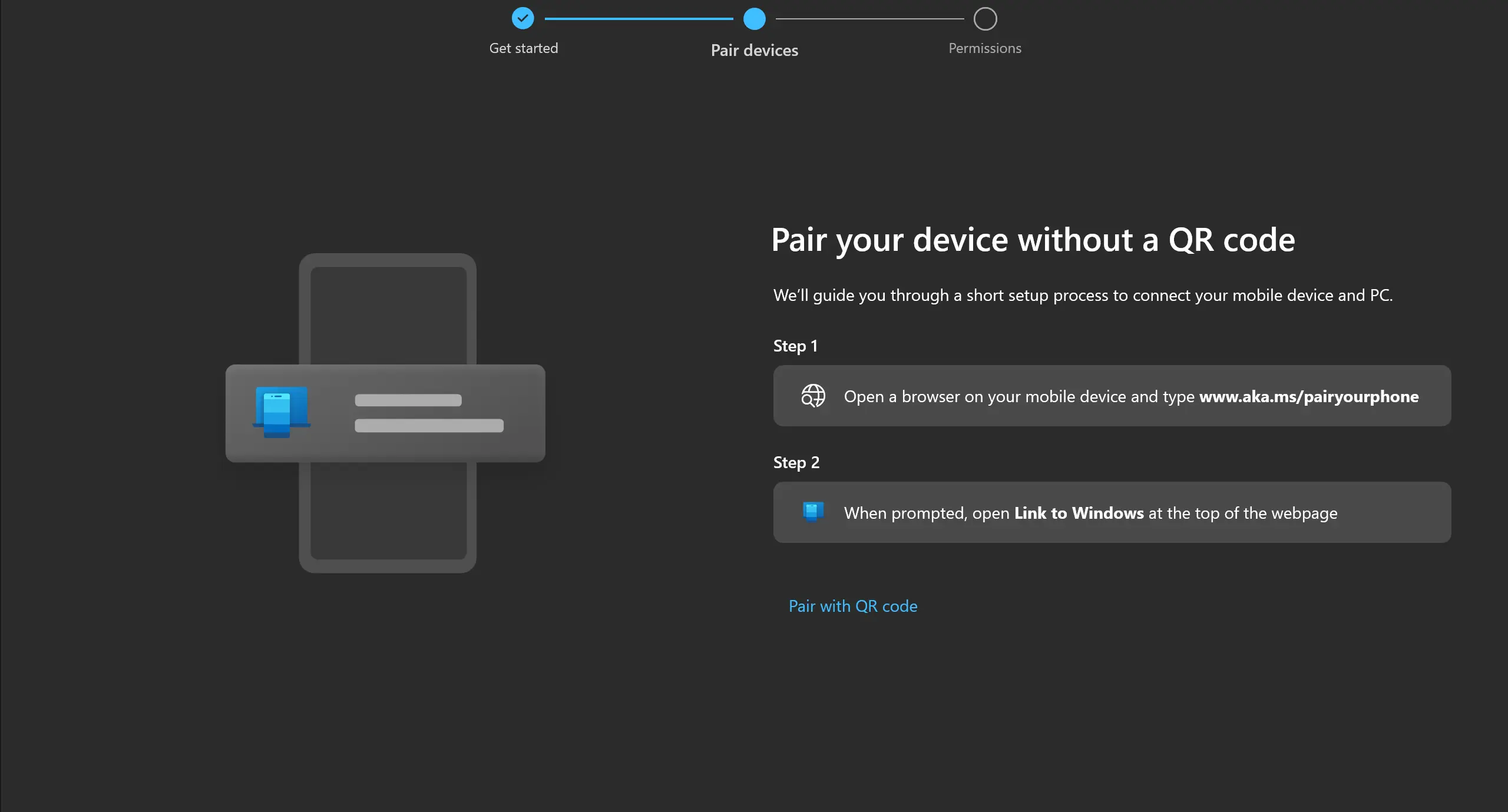Click the Step 1 browser instruction card
The width and height of the screenshot is (1508, 812).
coord(1112,396)
